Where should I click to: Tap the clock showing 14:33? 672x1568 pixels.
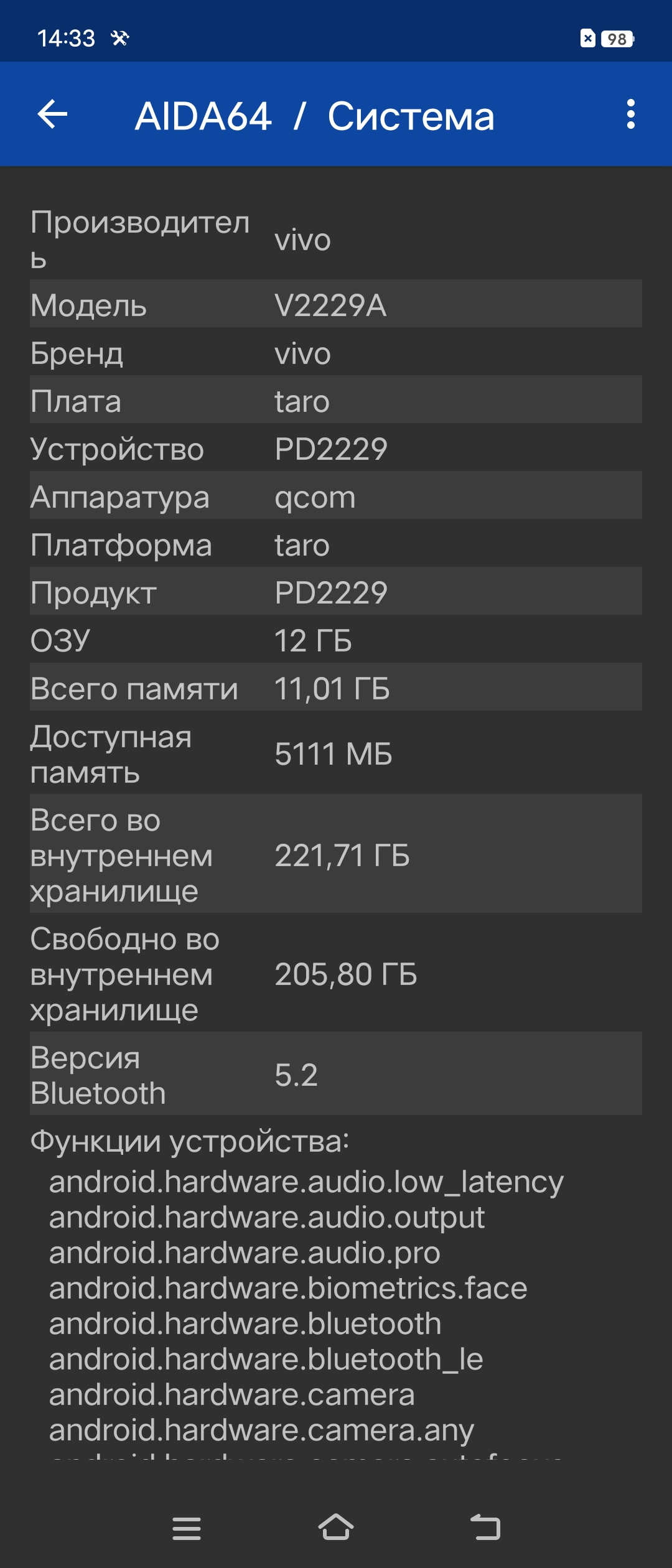point(66,39)
